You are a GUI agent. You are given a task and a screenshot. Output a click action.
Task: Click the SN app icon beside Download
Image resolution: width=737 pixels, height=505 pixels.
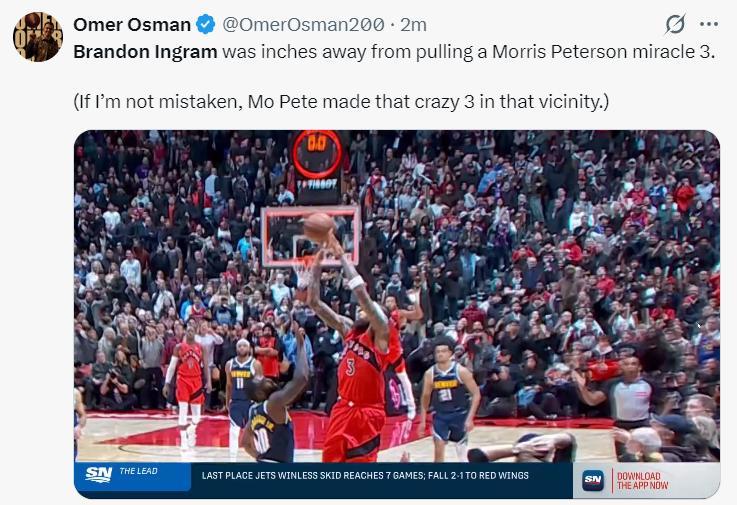[593, 480]
